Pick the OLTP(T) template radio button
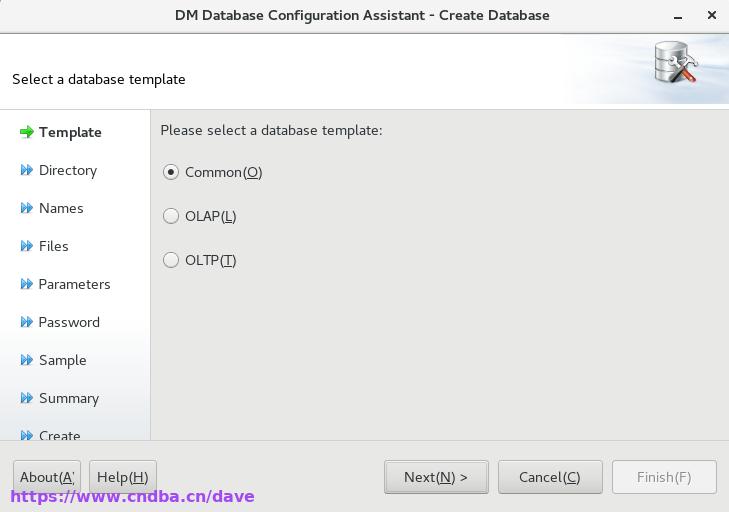729x512 pixels. [171, 260]
